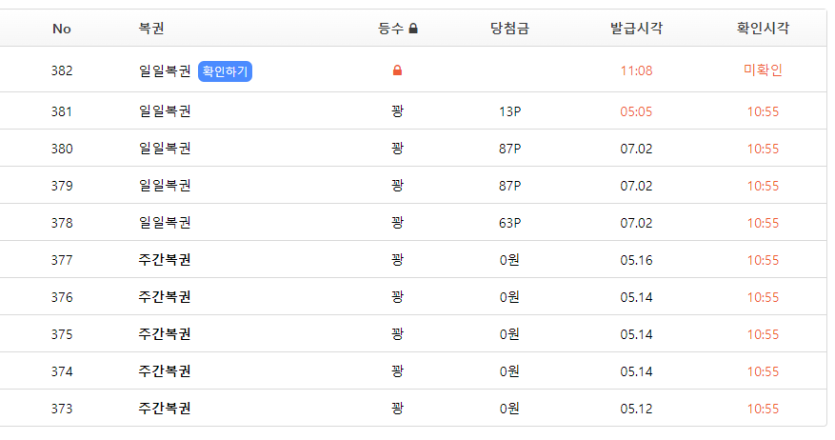Click the 05.12 issue date
The width and height of the screenshot is (835, 440).
coord(636,409)
